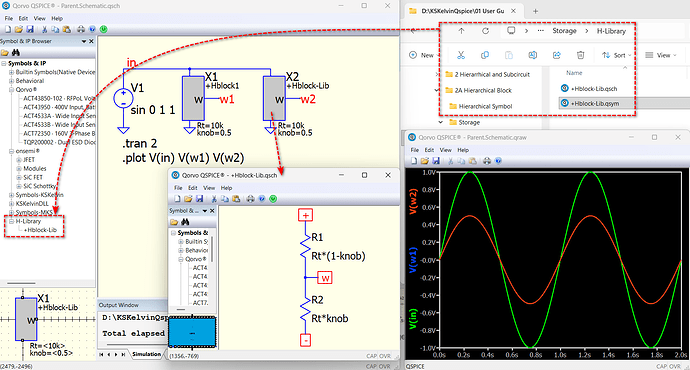Click Save icon in Parent.Schematic.qraw waveform window

coord(436,161)
